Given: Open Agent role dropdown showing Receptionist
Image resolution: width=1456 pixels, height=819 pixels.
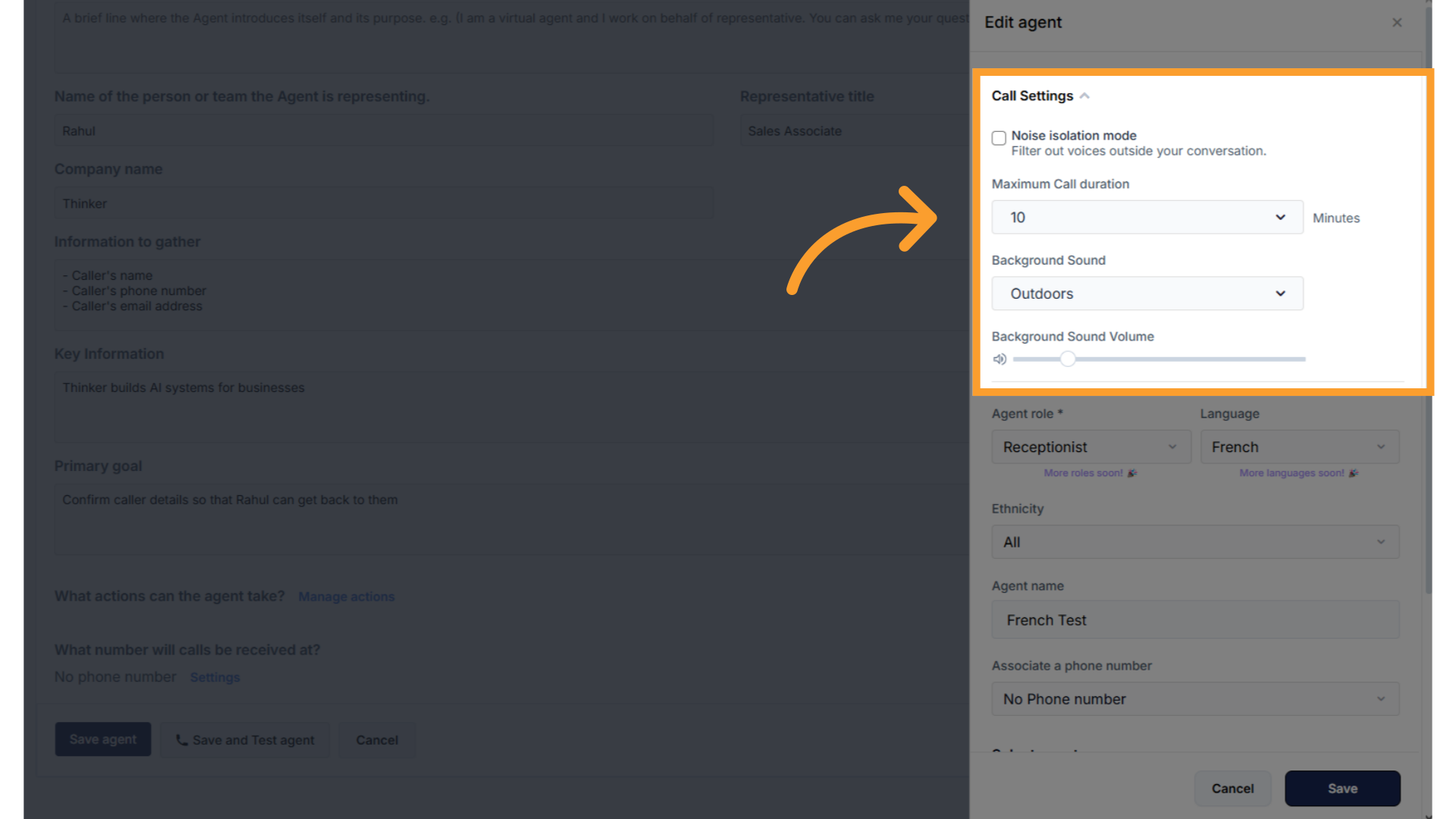Looking at the screenshot, I should coord(1090,447).
